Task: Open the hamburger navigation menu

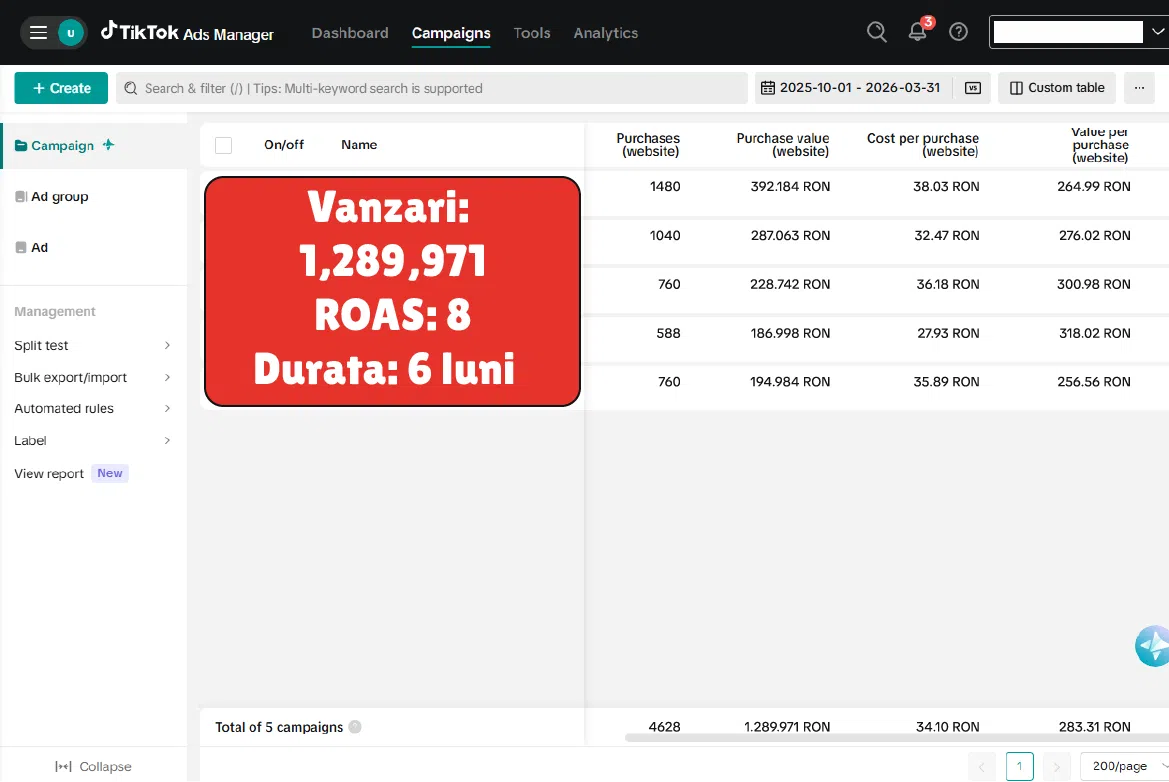Action: [38, 33]
